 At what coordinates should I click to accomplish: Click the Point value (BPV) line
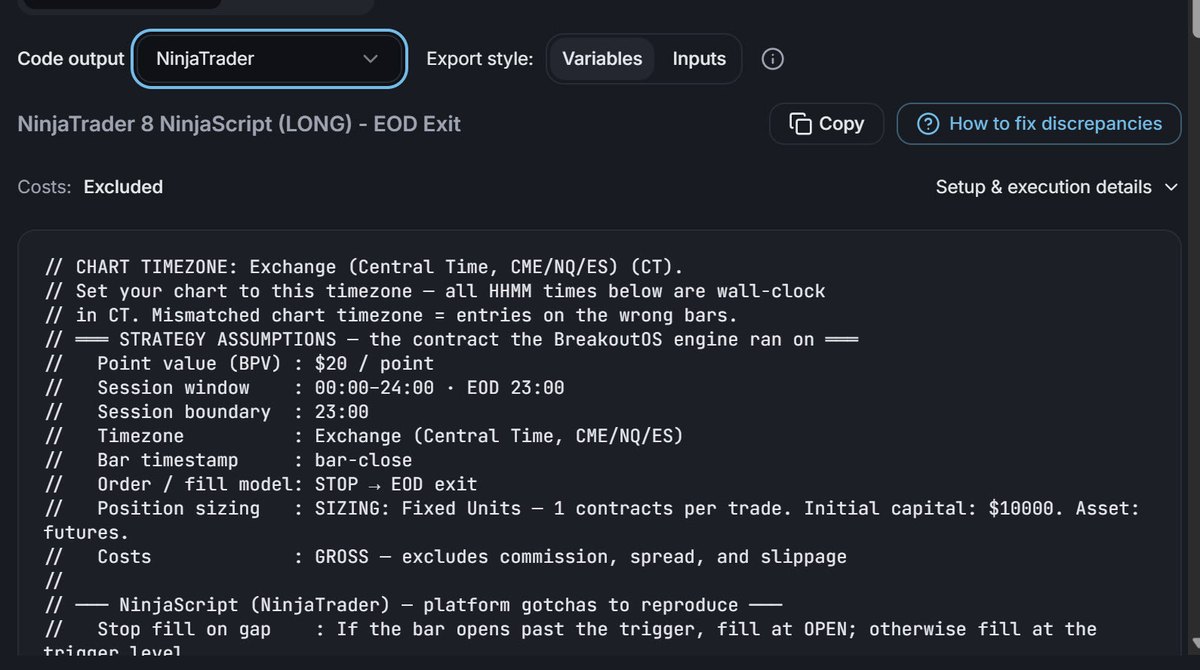tap(241, 363)
